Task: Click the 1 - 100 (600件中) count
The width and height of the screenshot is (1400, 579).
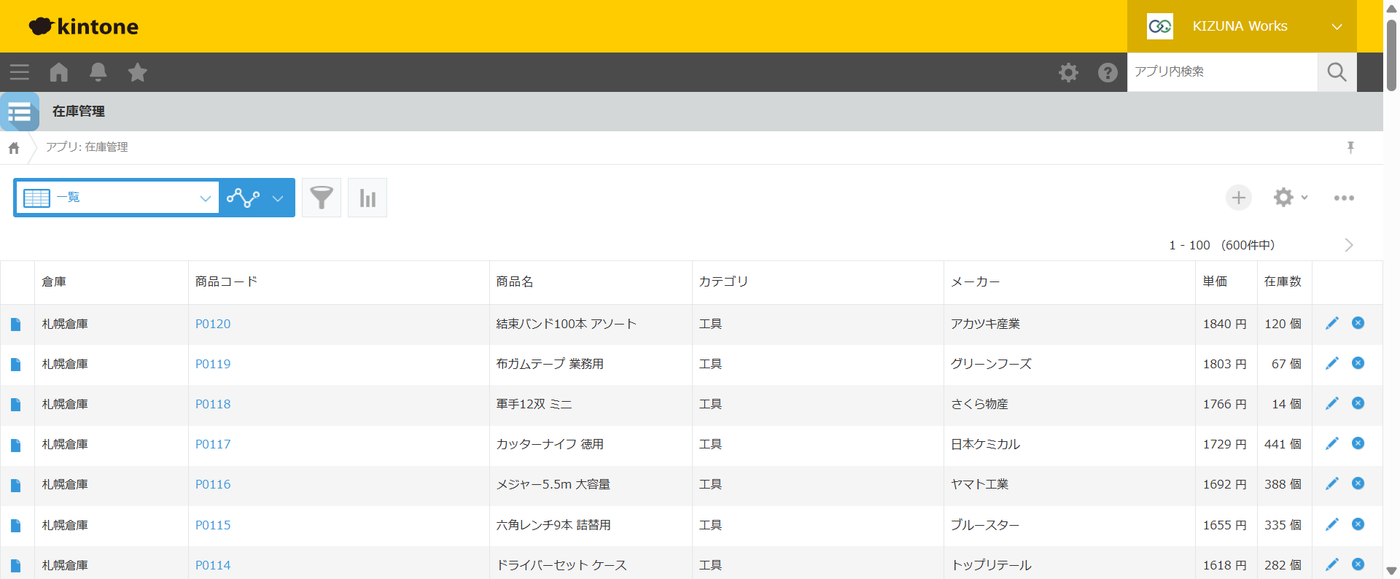Action: point(1222,245)
